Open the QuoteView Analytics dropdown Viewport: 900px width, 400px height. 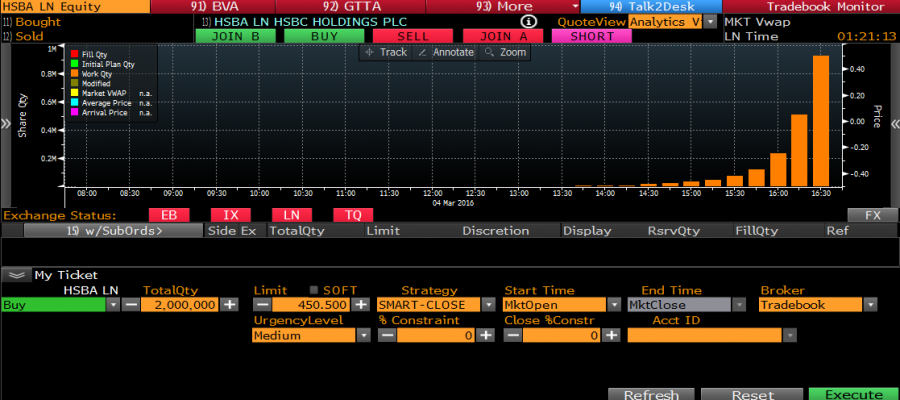[711, 22]
